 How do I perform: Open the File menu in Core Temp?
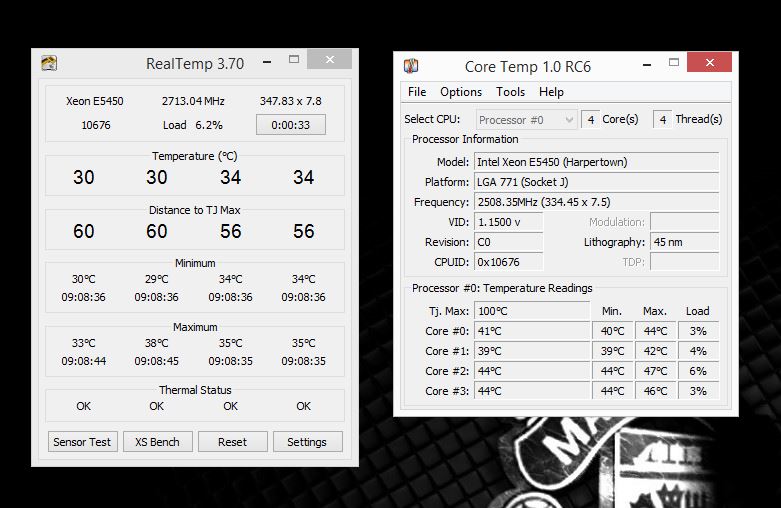[x=417, y=92]
